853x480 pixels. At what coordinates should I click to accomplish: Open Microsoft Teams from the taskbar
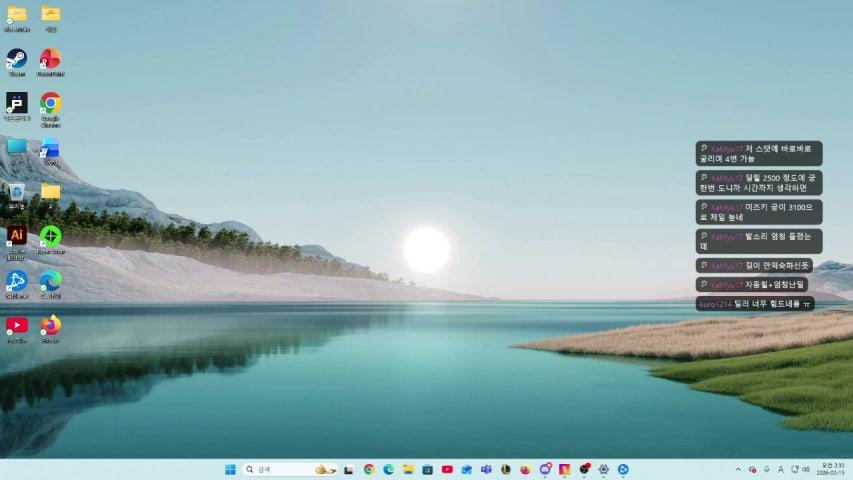(486, 469)
